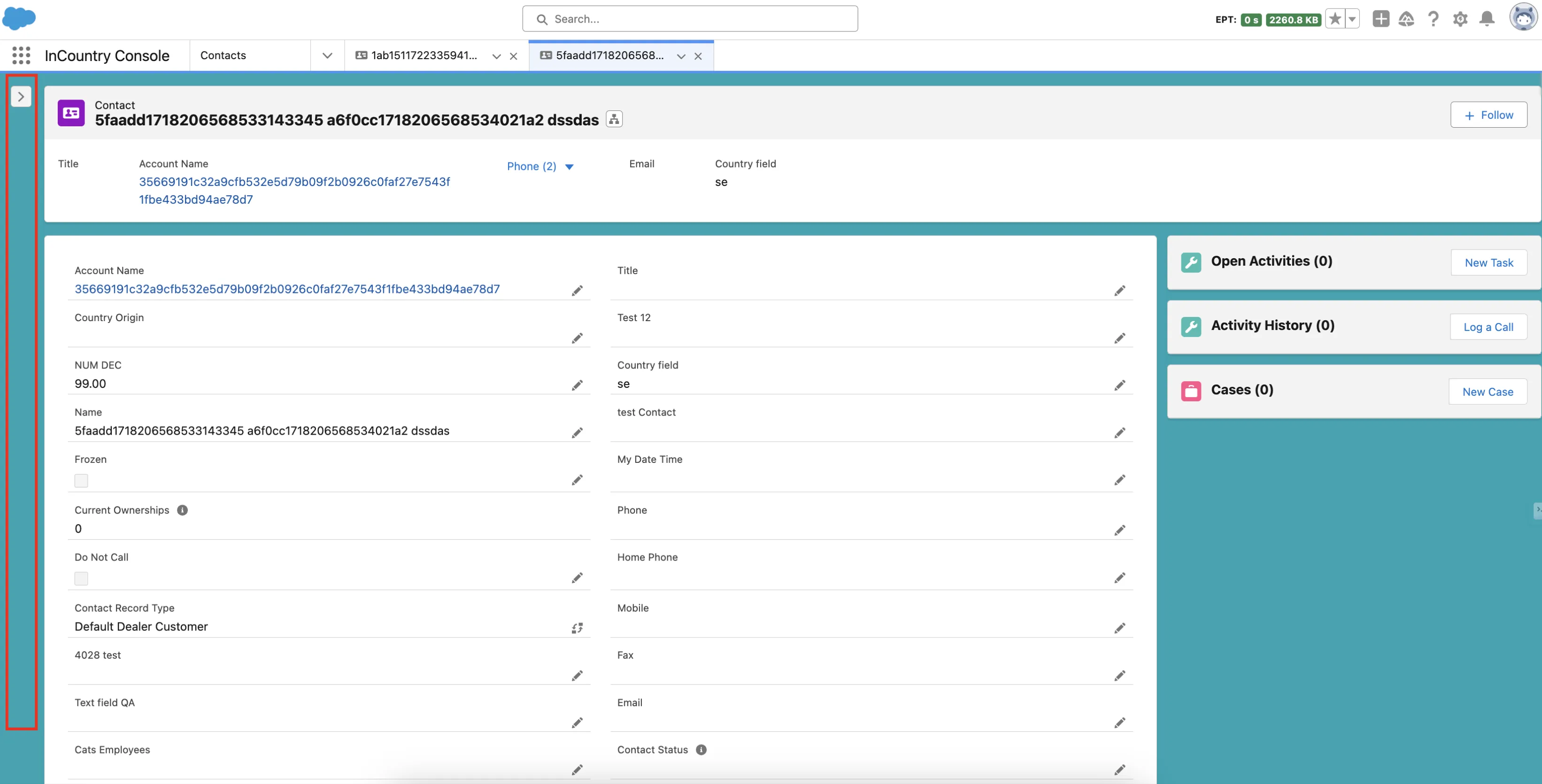Screen dimensions: 1542x784
Task: Click the view contact hierarchy icon
Action: click(x=614, y=120)
